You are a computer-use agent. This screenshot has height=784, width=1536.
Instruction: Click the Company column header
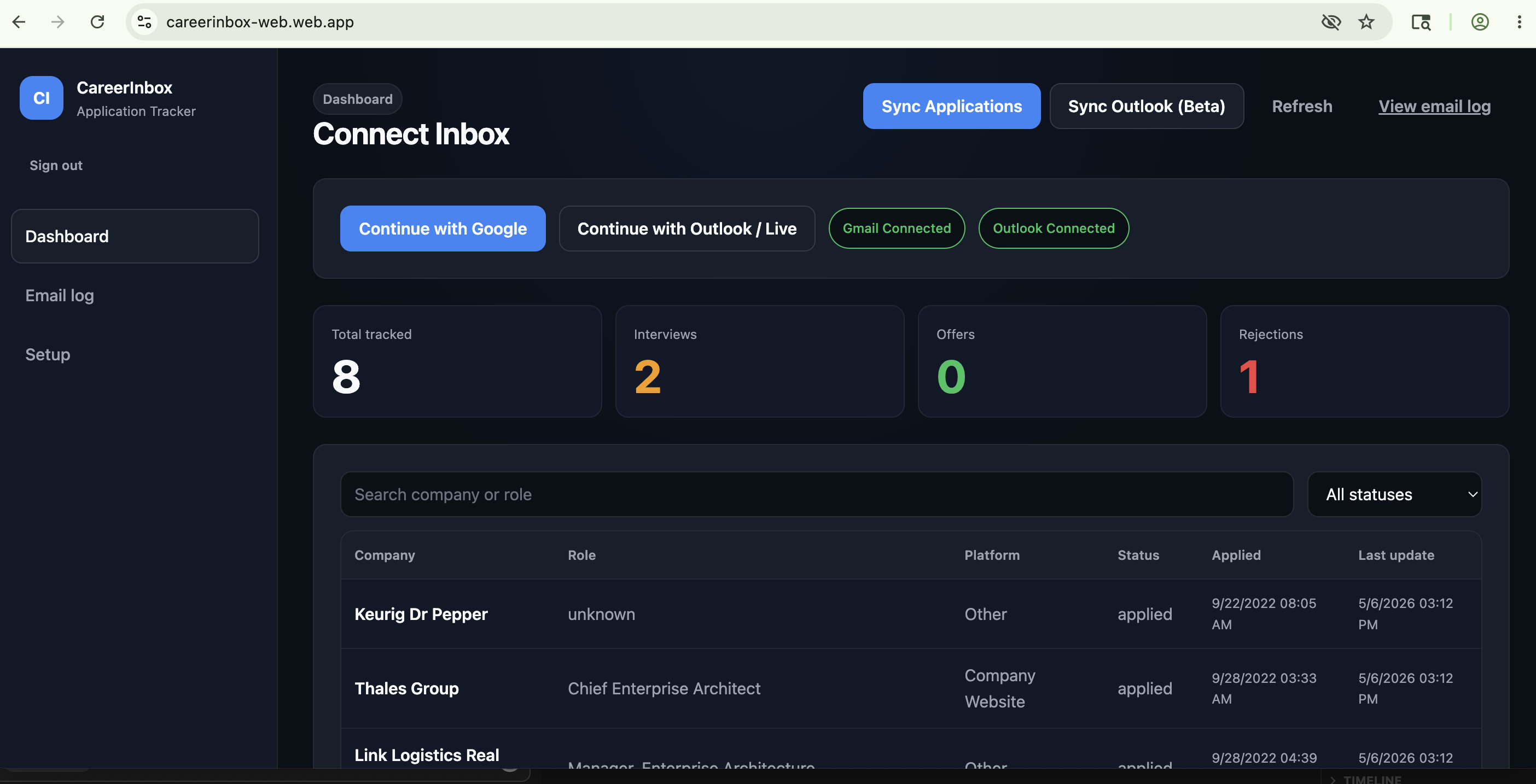tap(385, 554)
